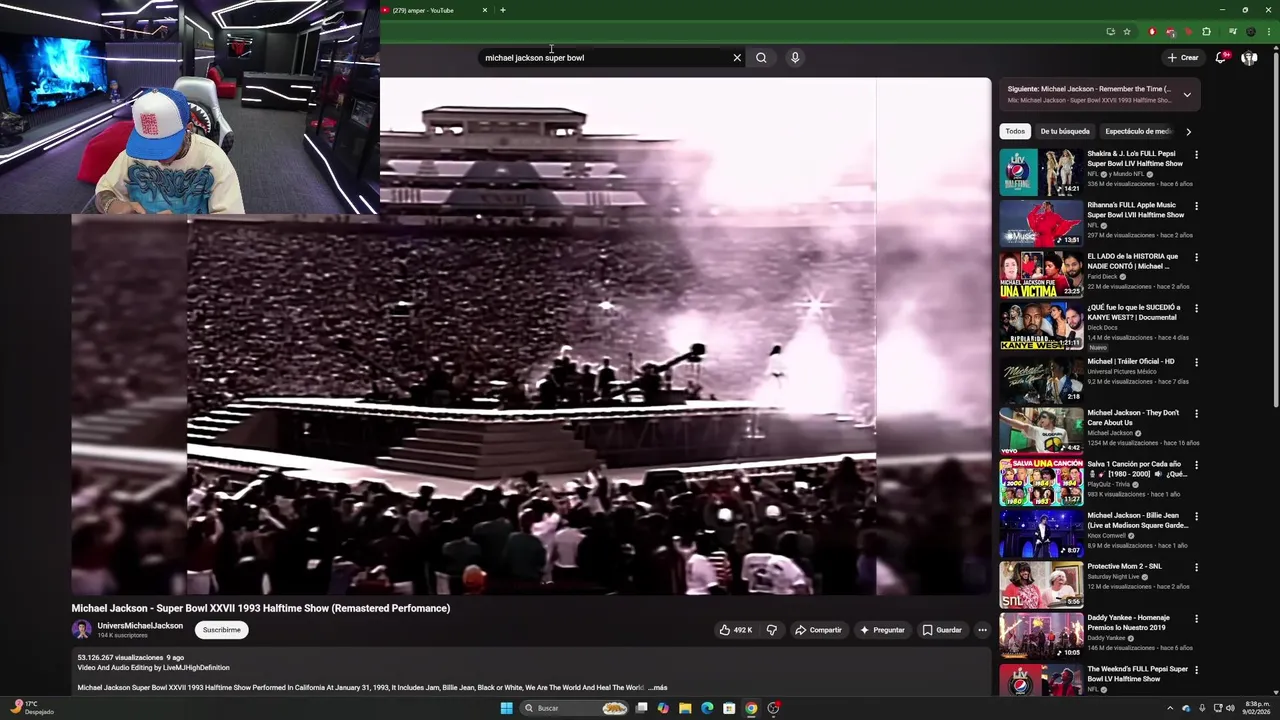Expand description with ...más
Image resolution: width=1280 pixels, height=720 pixels.
(x=658, y=688)
